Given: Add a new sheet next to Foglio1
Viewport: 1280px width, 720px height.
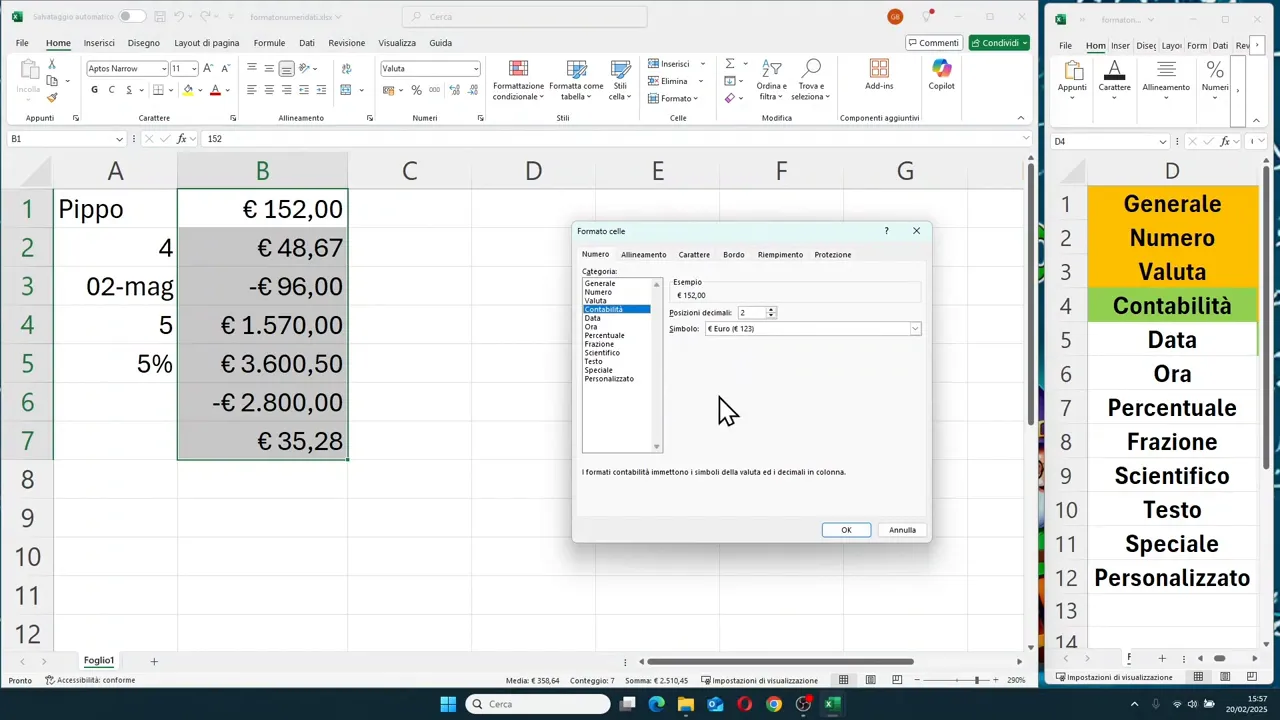Looking at the screenshot, I should coord(154,661).
